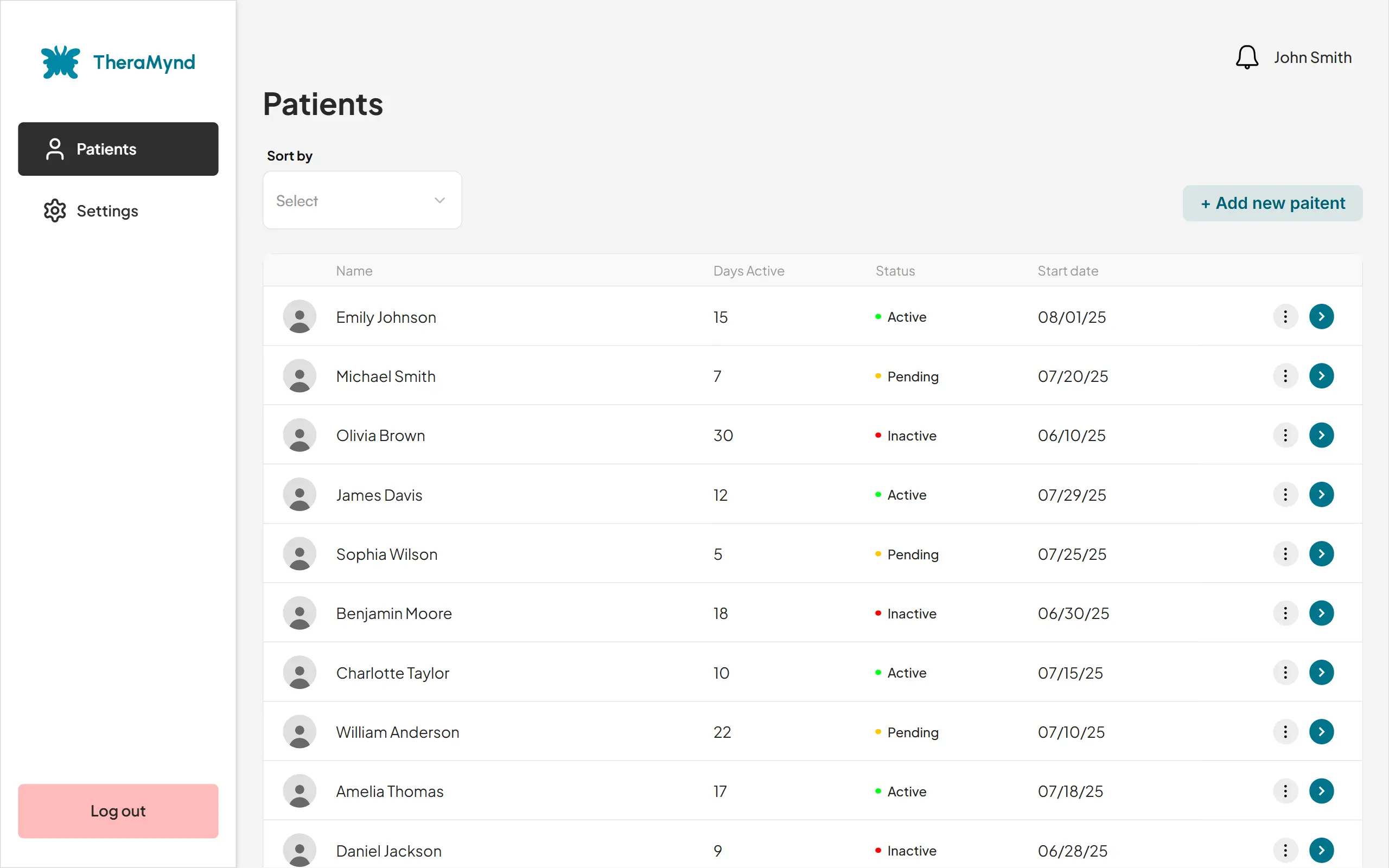Click the John Smith username
1389x868 pixels.
point(1312,58)
